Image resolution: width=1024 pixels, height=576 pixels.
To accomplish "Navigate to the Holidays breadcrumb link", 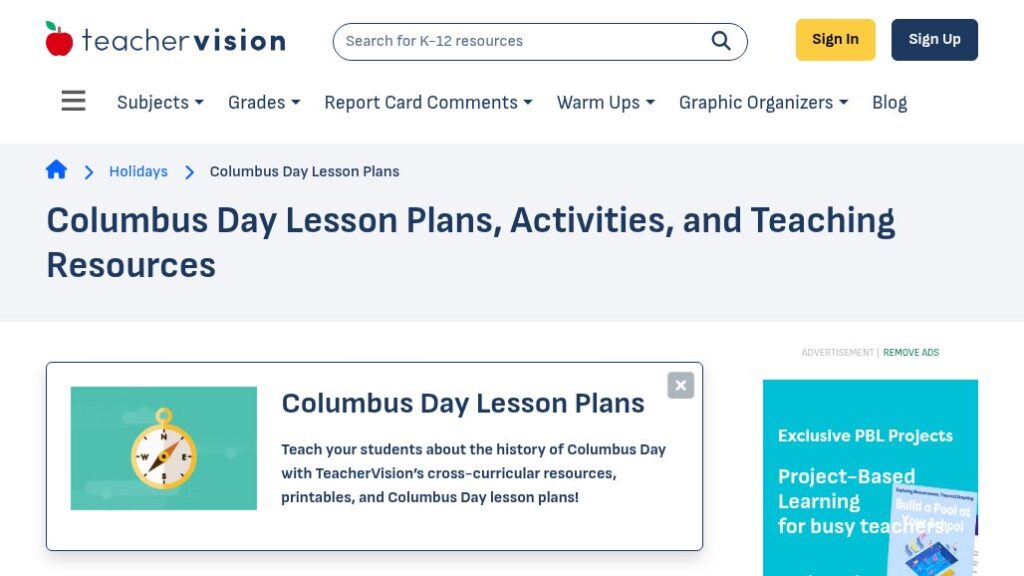I will coord(137,172).
